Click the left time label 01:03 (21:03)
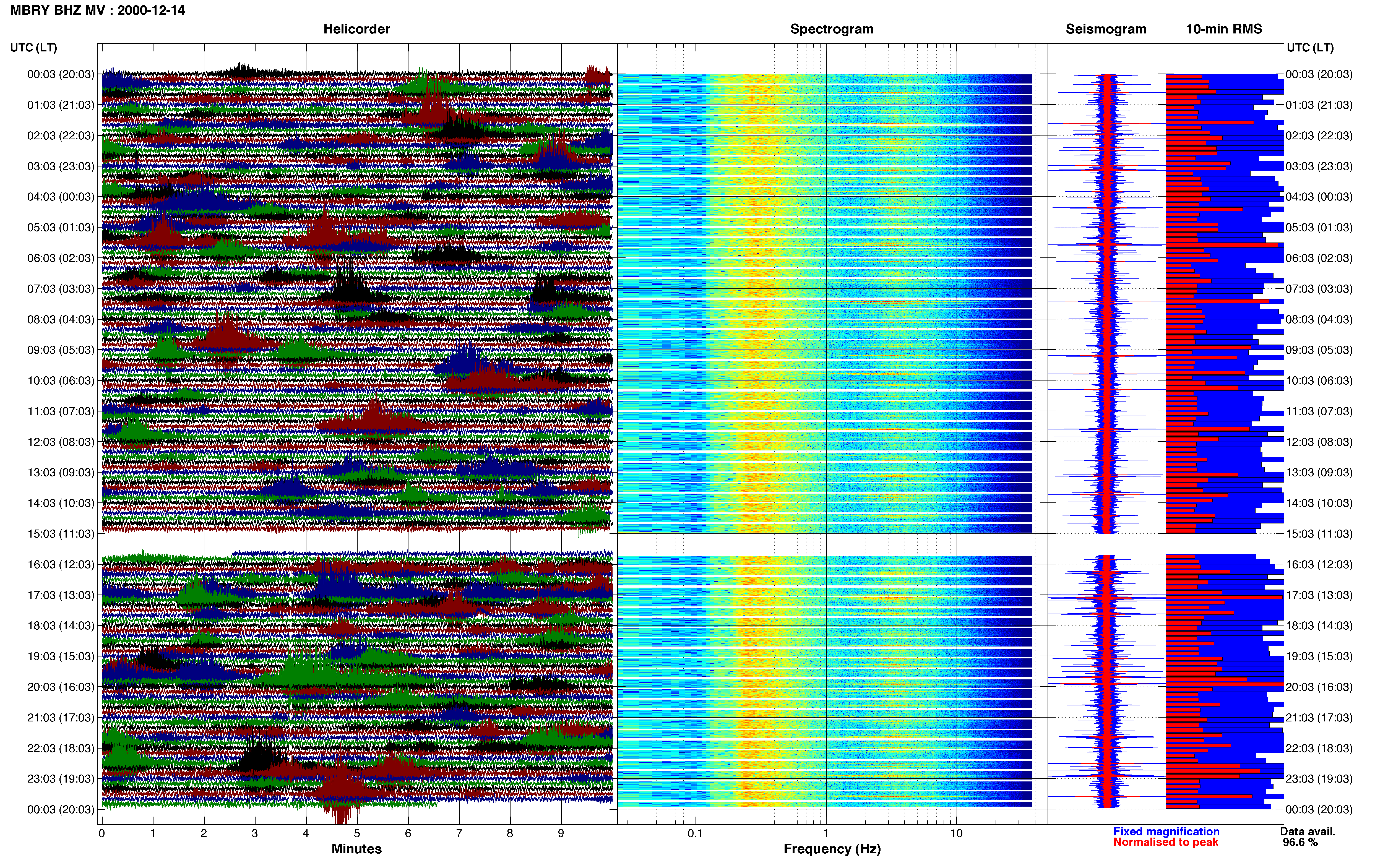Viewport: 1388px width, 868px height. pos(61,105)
